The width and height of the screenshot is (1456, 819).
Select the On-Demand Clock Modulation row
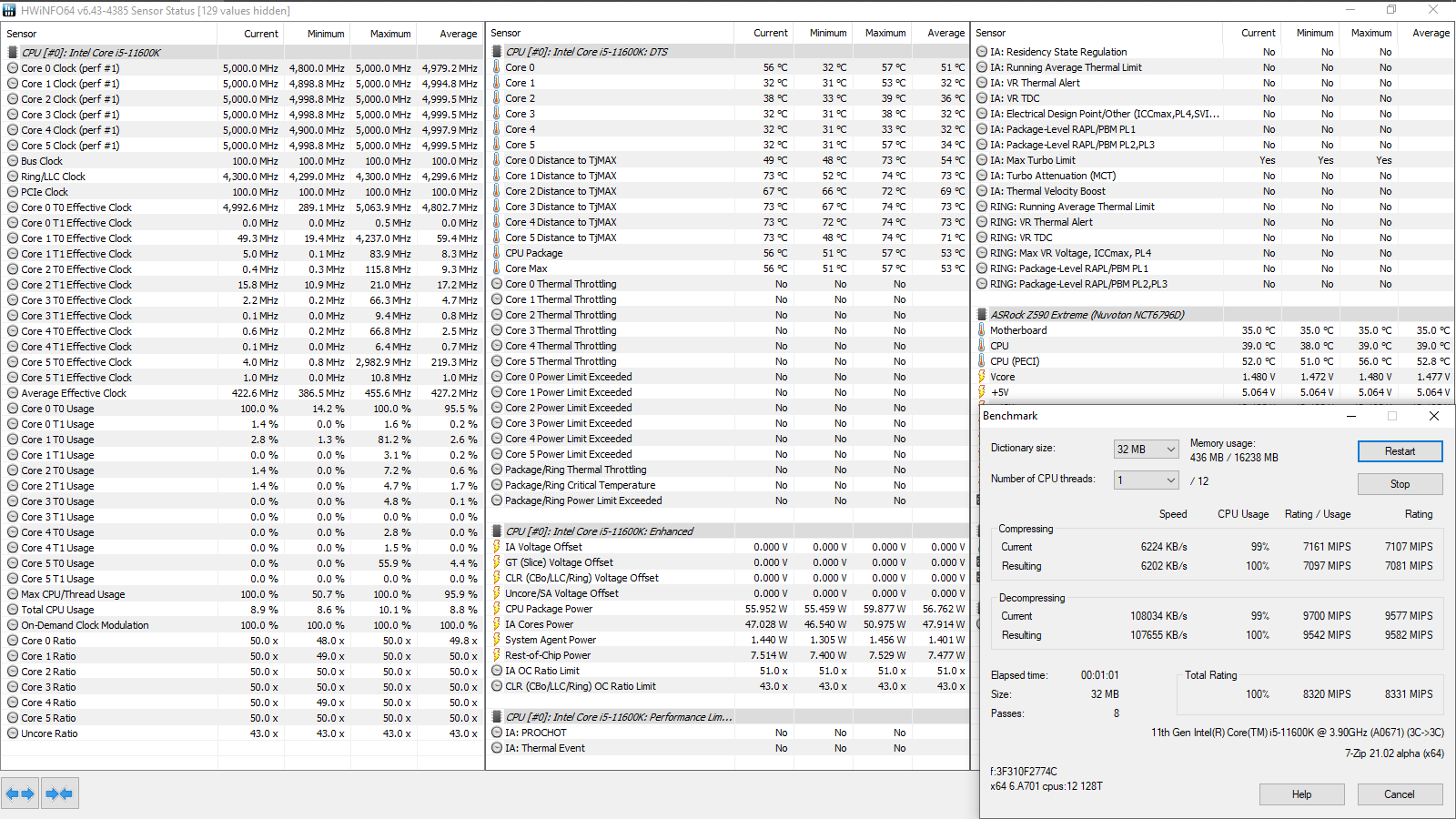tap(243, 625)
